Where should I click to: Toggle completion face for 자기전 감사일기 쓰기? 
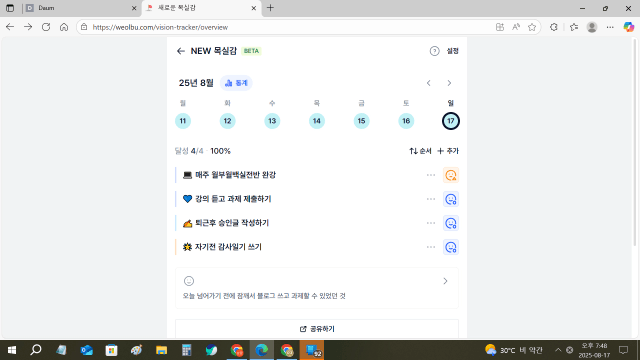(451, 247)
